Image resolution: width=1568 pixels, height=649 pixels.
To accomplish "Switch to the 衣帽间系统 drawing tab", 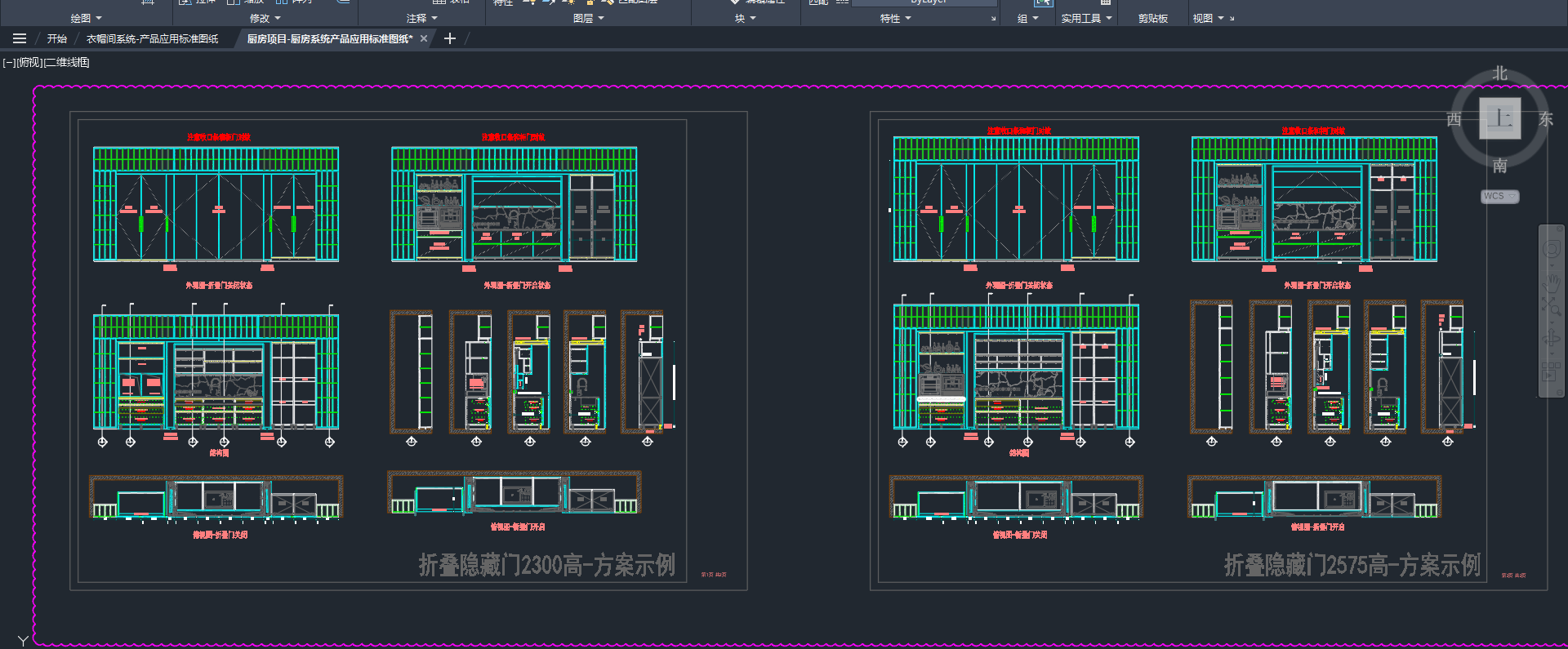I will pos(153,38).
